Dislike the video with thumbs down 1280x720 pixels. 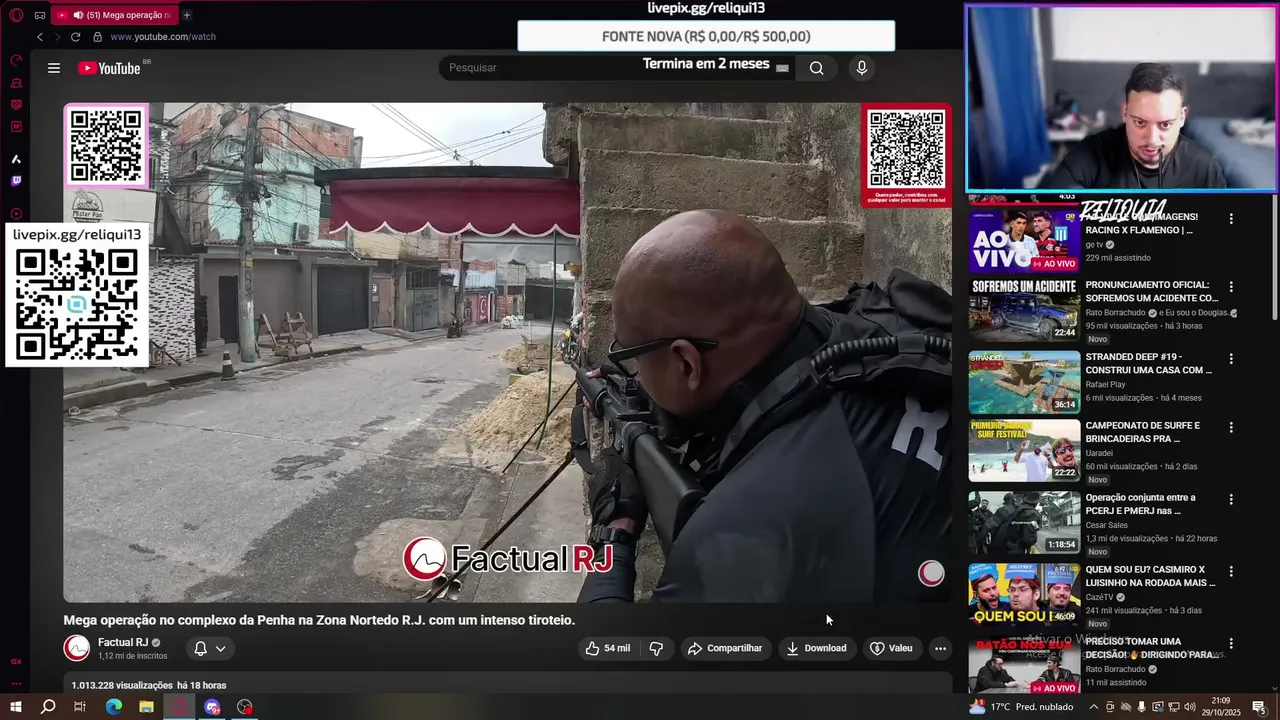click(656, 648)
